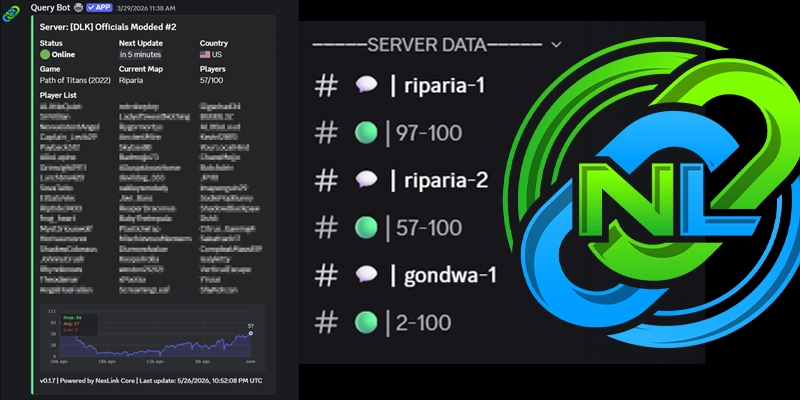Click the speech bubble emoji on gondwa-1
Viewport: 800px width, 400px height.
(366, 274)
